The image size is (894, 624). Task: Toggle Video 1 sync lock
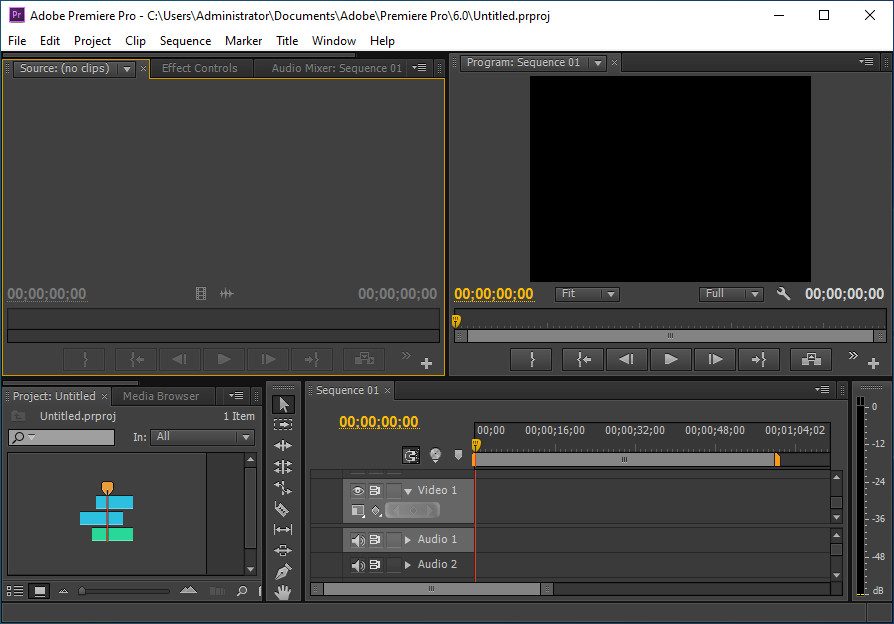click(375, 491)
